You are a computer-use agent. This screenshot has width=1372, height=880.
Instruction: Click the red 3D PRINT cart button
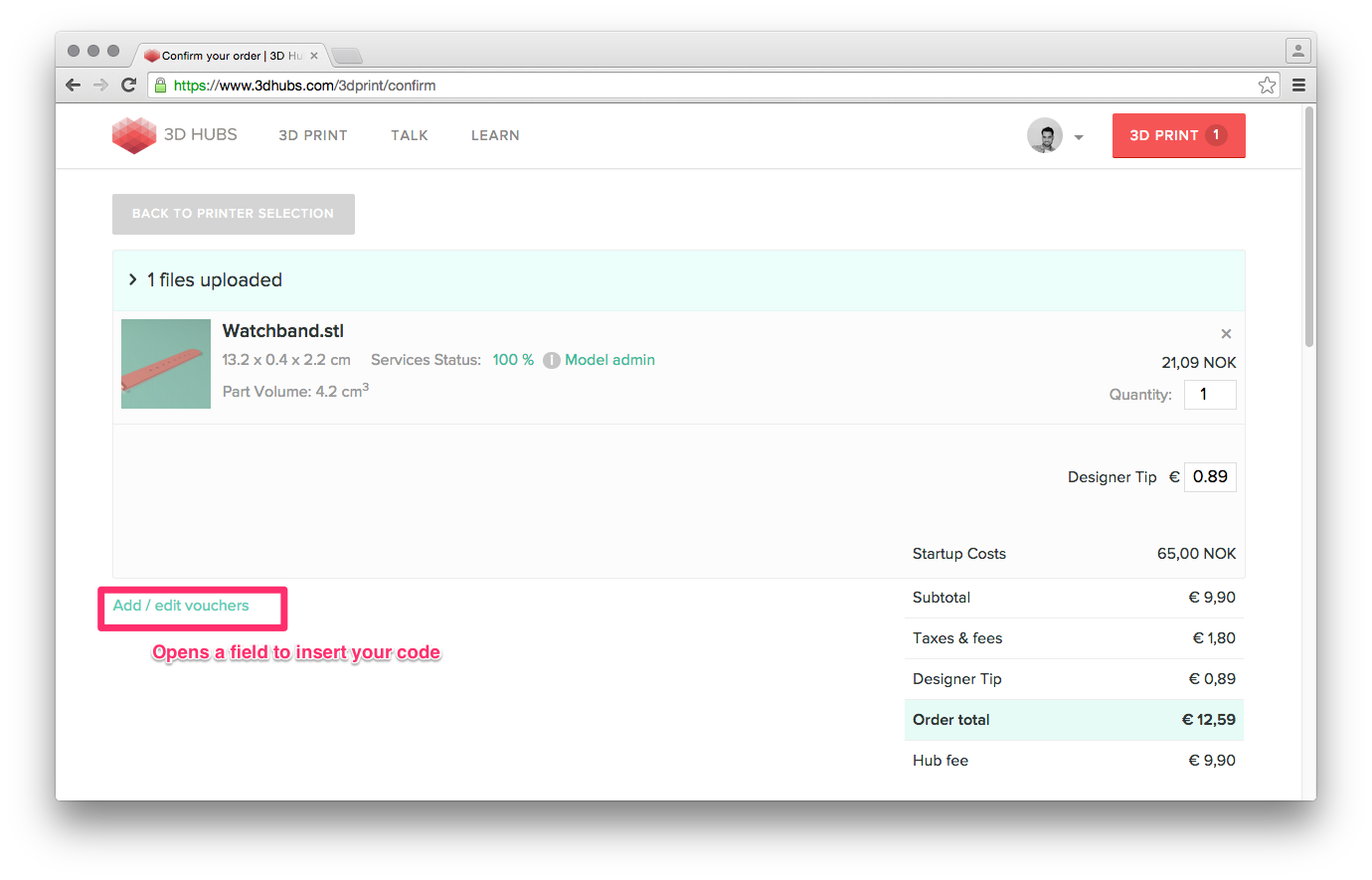[1178, 135]
